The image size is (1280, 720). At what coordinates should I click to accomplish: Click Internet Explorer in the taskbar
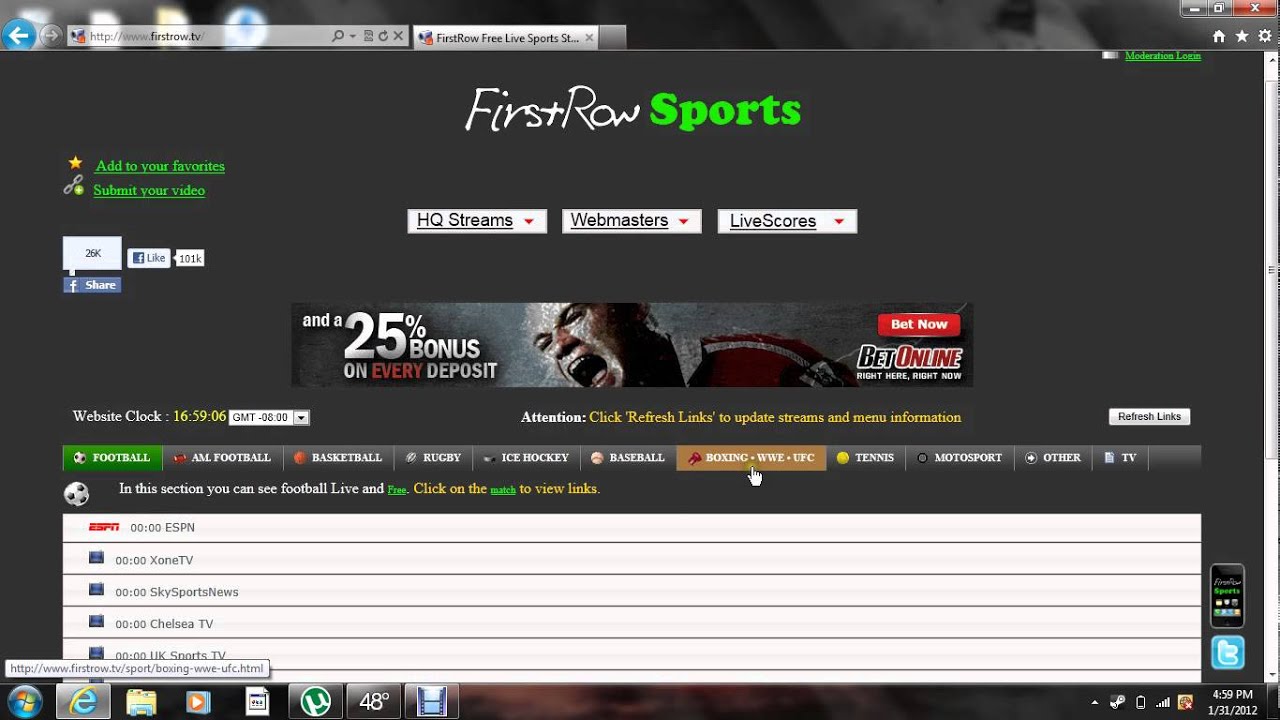[x=83, y=702]
